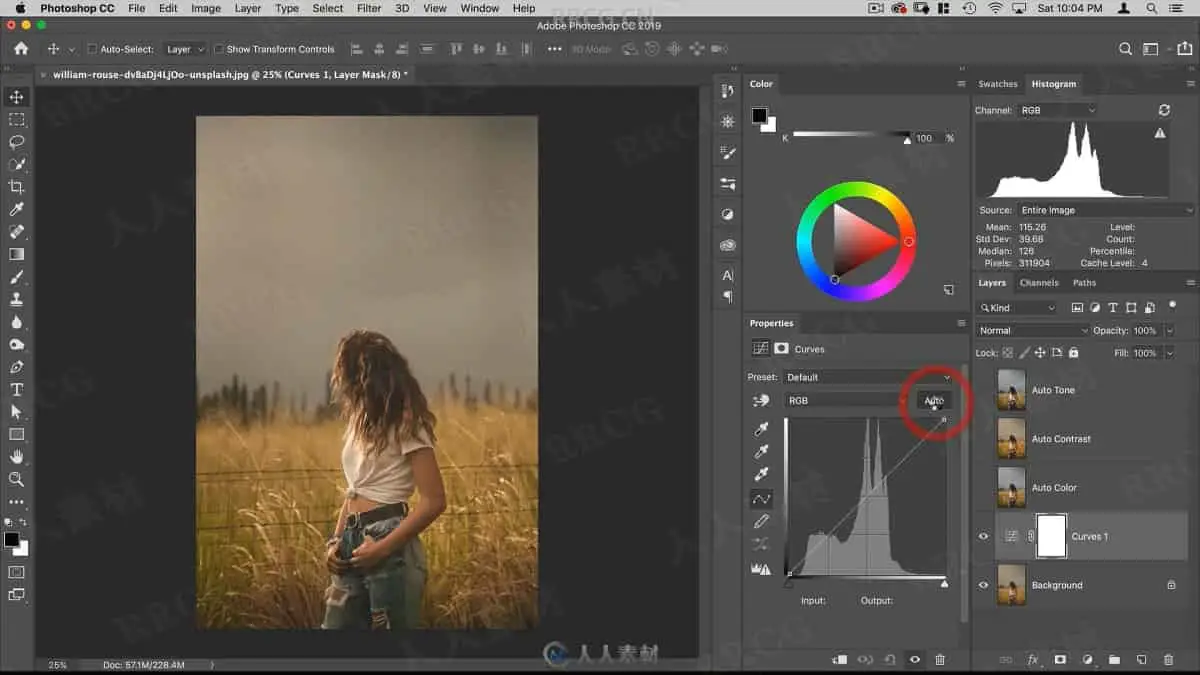Screen dimensions: 1200x675
Task: Click the Auto button in Curves
Action: [x=933, y=400]
